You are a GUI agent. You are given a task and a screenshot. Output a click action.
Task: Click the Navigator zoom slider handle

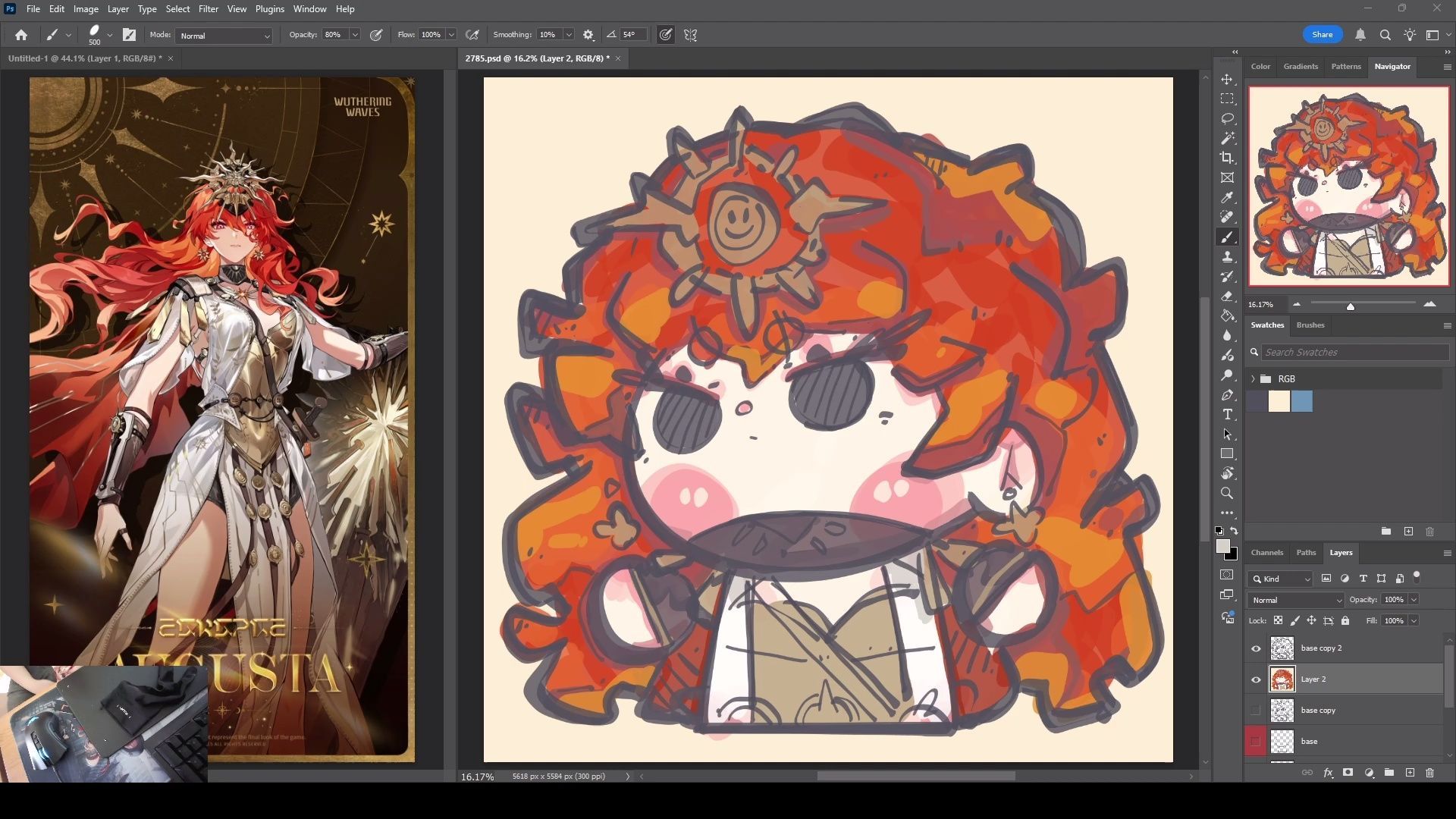1350,306
